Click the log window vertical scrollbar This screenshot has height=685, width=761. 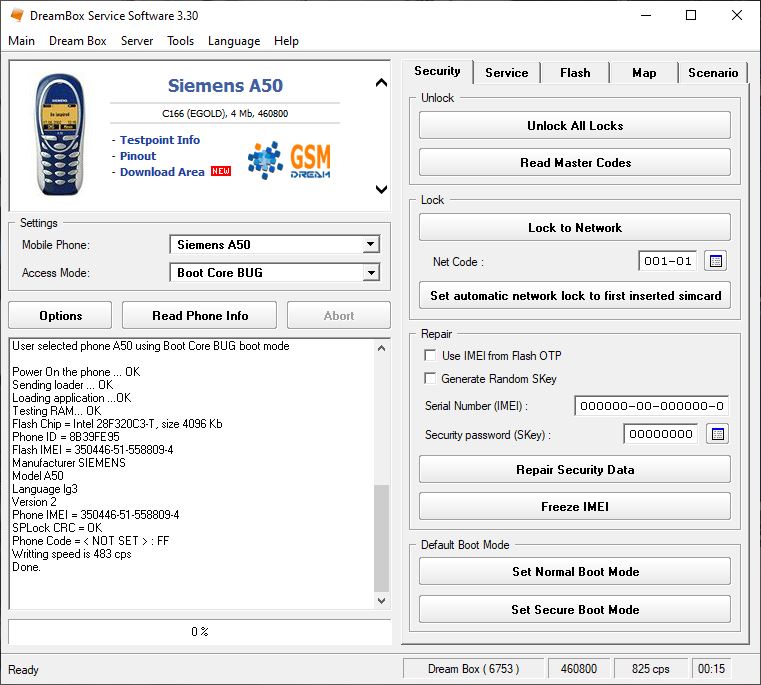(x=381, y=537)
